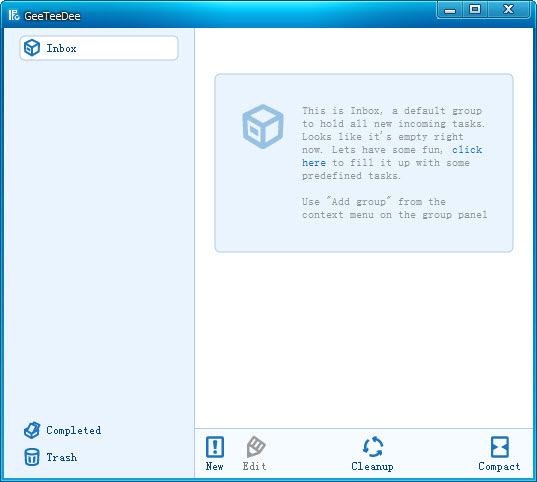Click the Cleanup toolbar label
537x482 pixels.
[x=372, y=466]
